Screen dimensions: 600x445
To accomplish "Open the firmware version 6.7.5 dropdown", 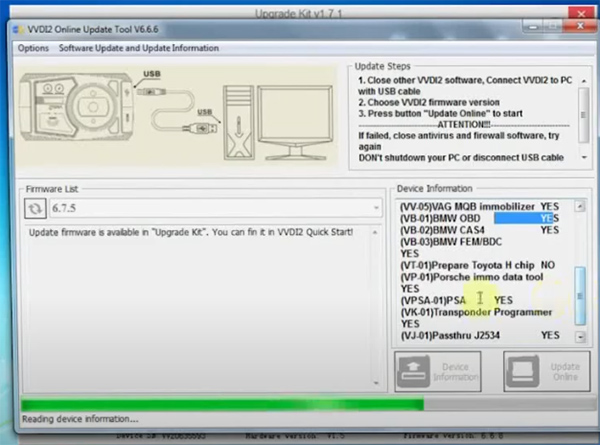I will [216, 208].
